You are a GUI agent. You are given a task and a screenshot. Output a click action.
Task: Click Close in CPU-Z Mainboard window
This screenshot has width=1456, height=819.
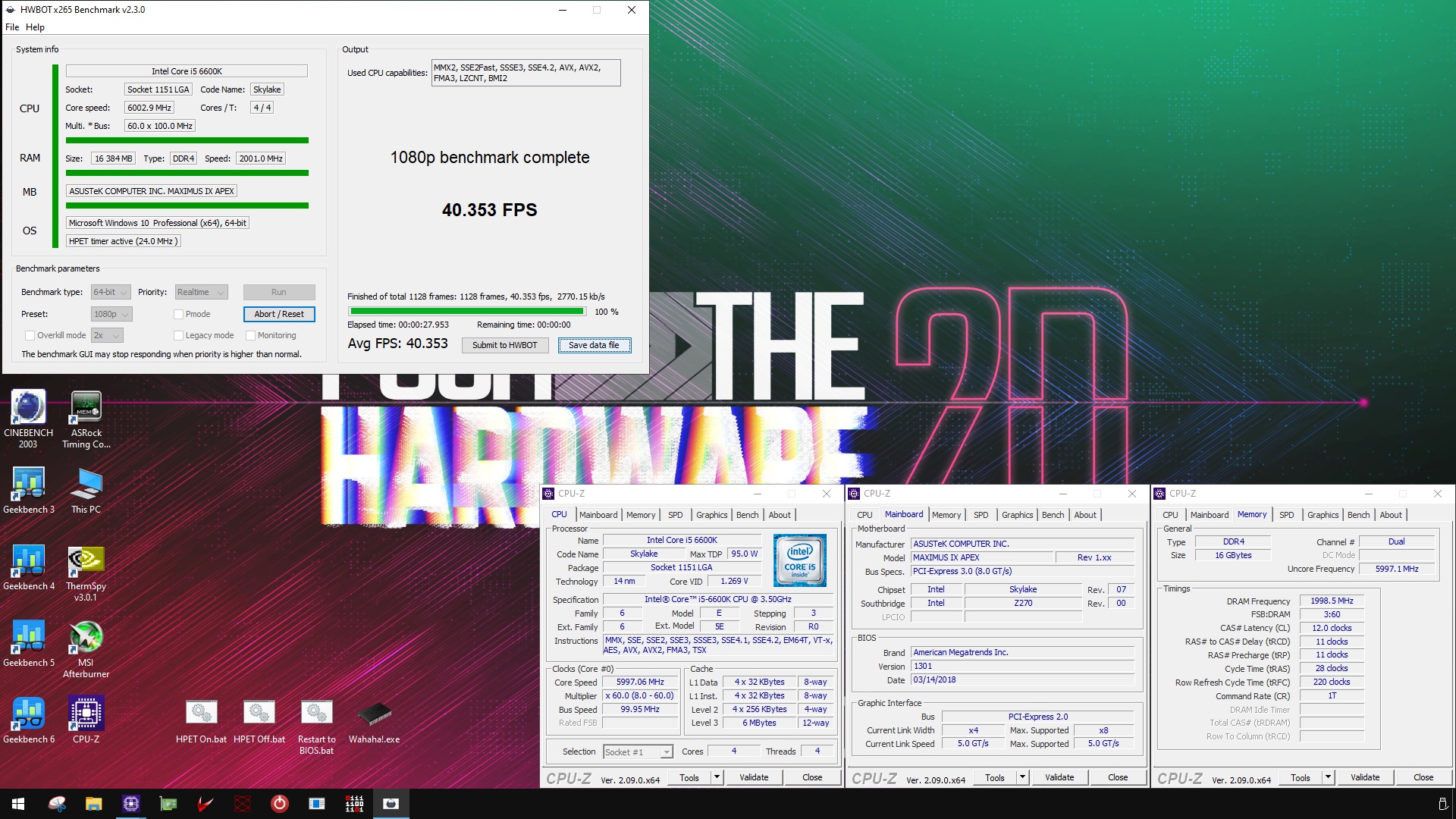1118,777
